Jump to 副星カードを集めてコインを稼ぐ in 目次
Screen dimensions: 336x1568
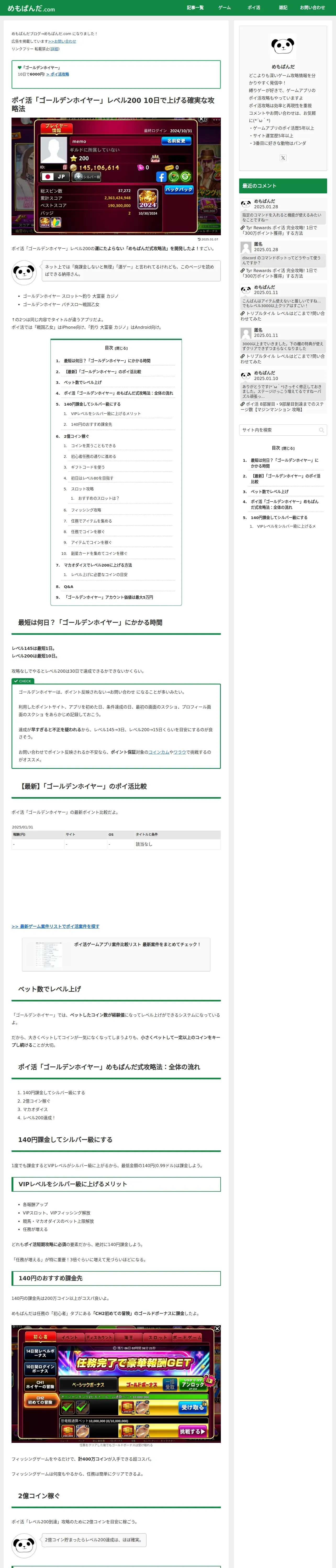pyautogui.click(x=99, y=553)
